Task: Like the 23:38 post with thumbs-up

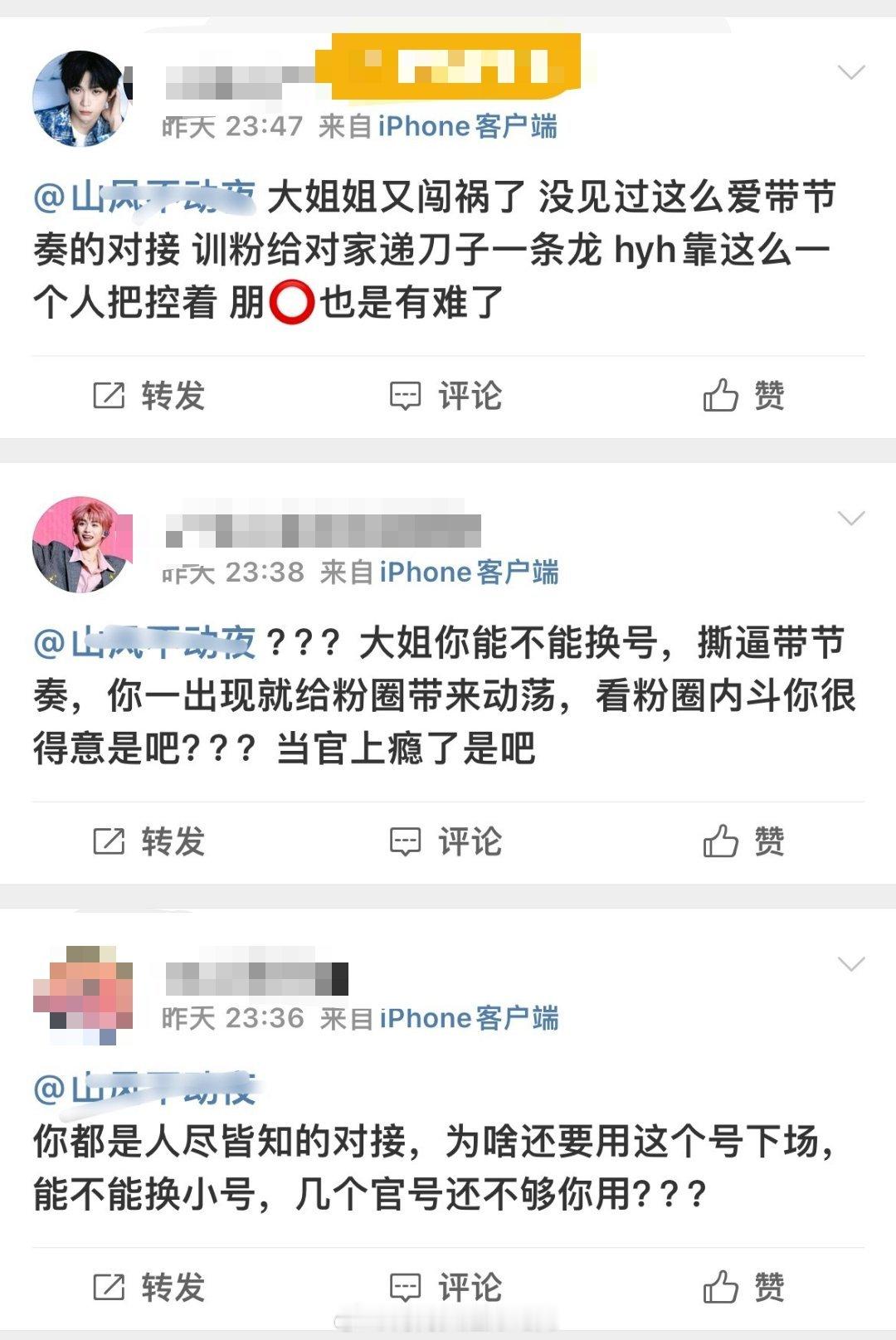Action: (744, 841)
